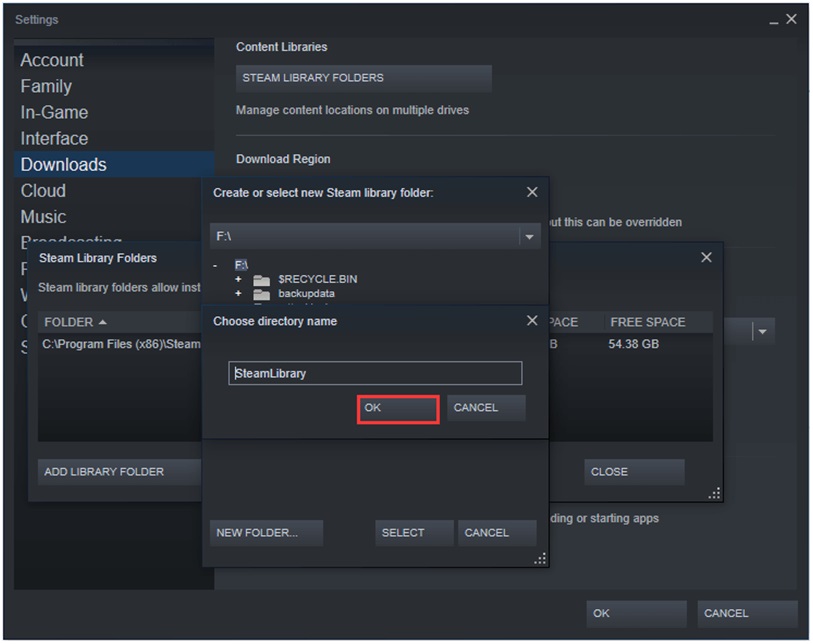Select the C:\Program Files (x86)\Steam entry

[x=118, y=344]
